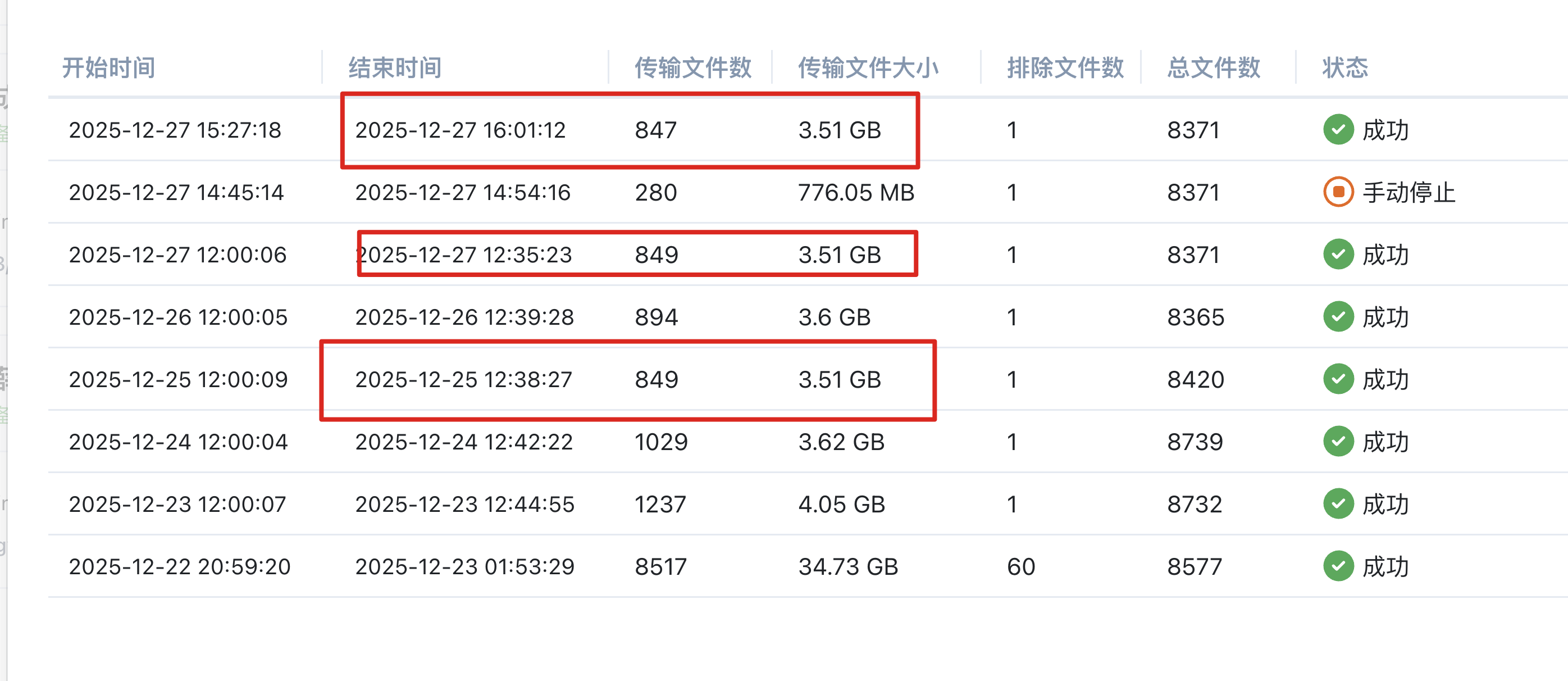Click orange manual-stop icon for 14:45:14 run
Screen dimensions: 1568x681
[1338, 193]
